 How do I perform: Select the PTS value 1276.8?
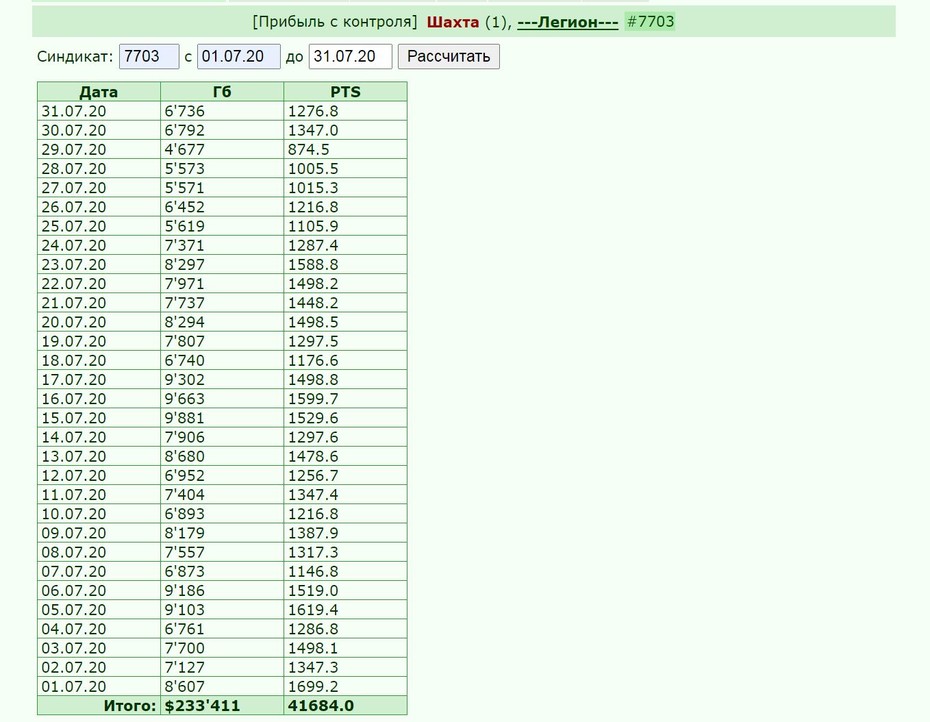click(313, 111)
